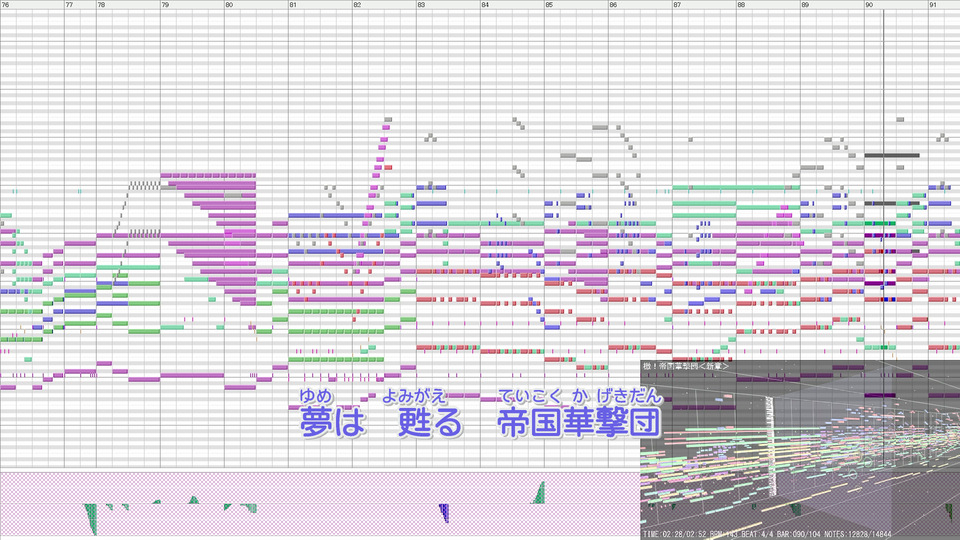This screenshot has width=960, height=540.
Task: Select bar number 87 in the ruler
Action: [x=677, y=4]
